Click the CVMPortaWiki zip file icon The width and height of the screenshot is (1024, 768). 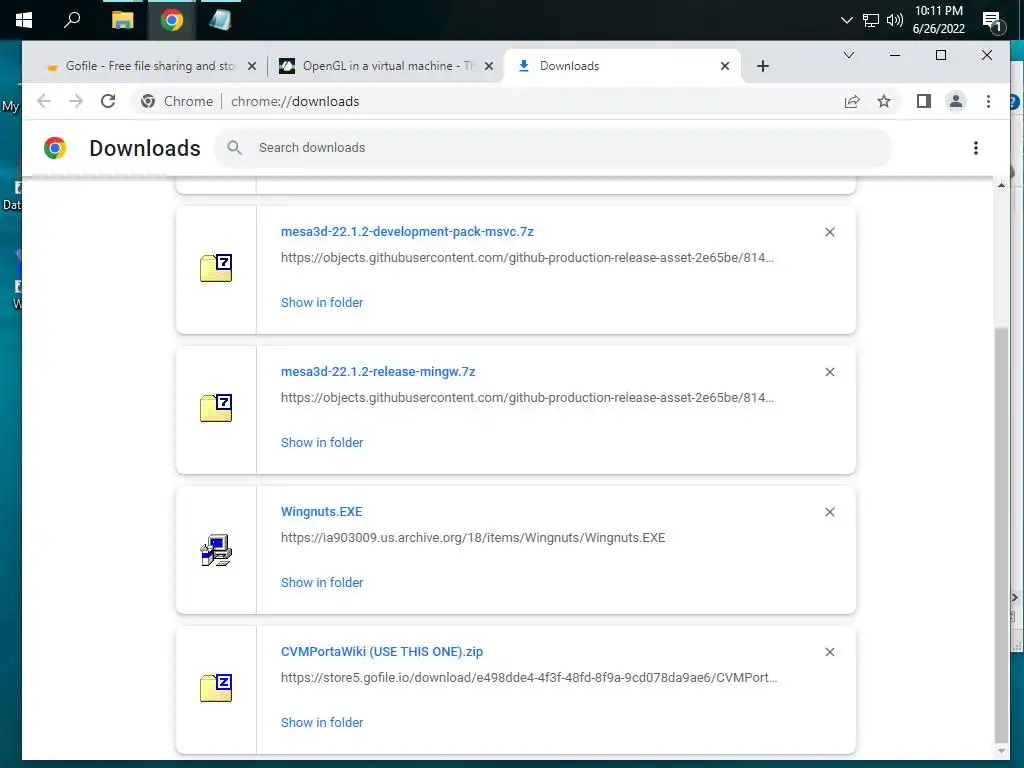(216, 688)
